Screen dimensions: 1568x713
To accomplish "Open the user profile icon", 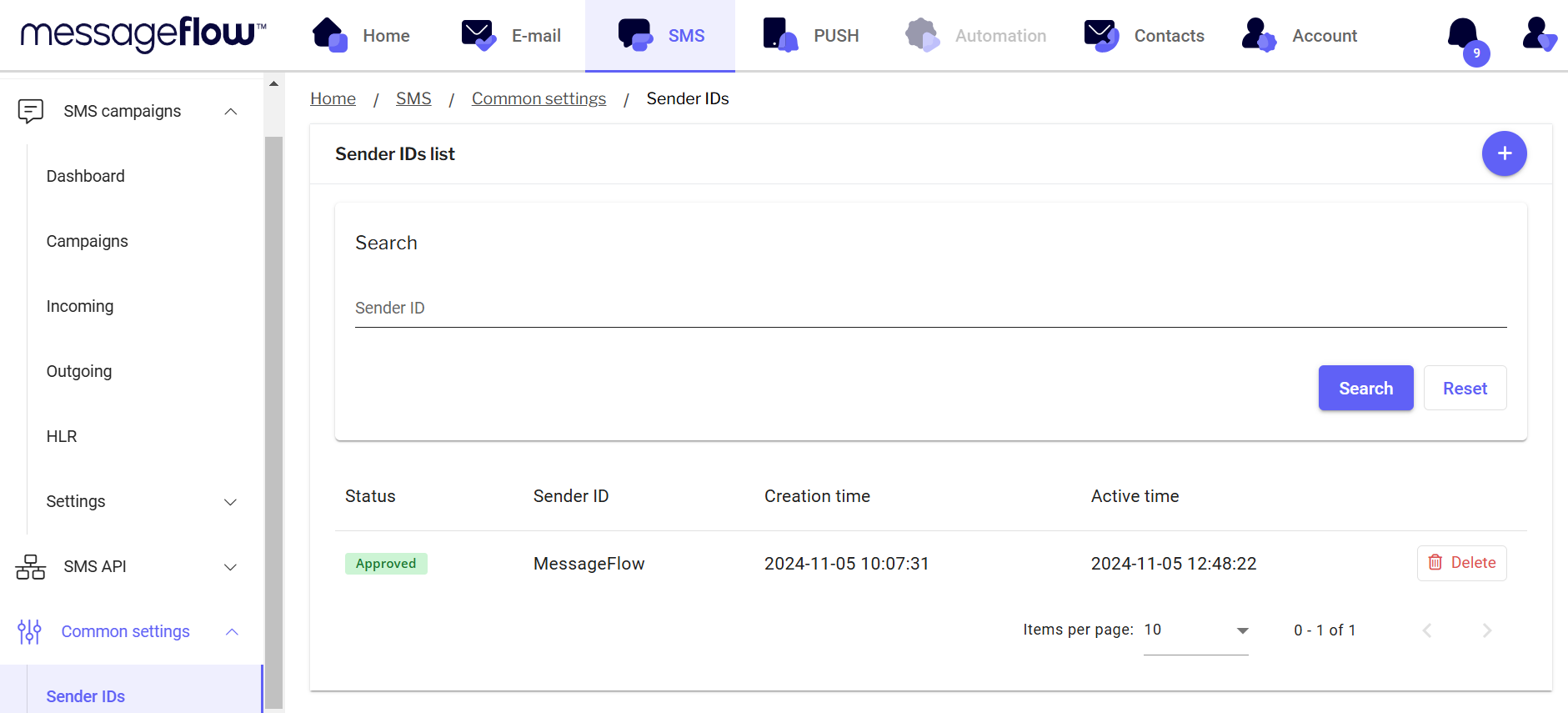I will click(1537, 35).
